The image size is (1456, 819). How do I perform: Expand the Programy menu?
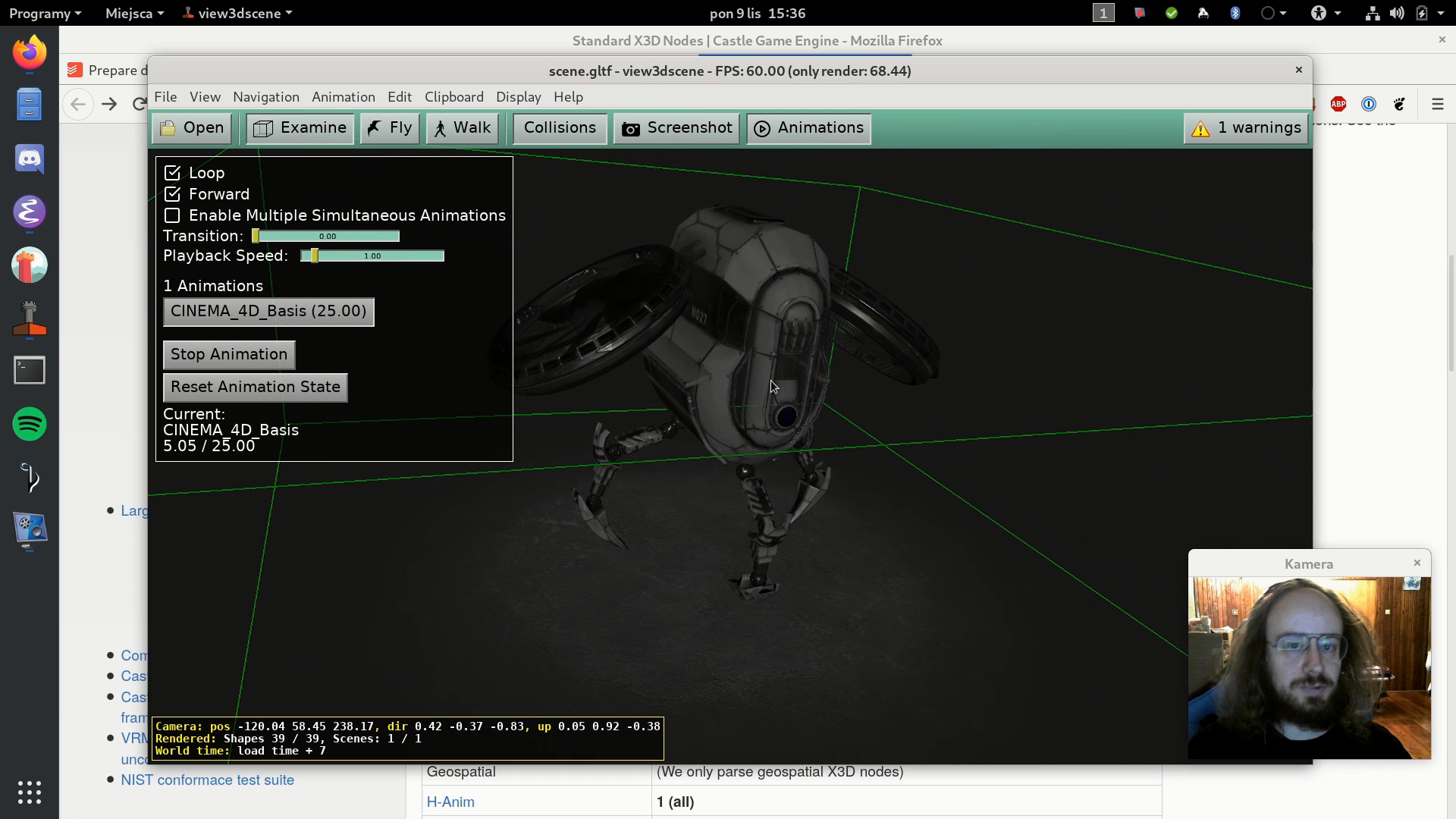pos(39,13)
